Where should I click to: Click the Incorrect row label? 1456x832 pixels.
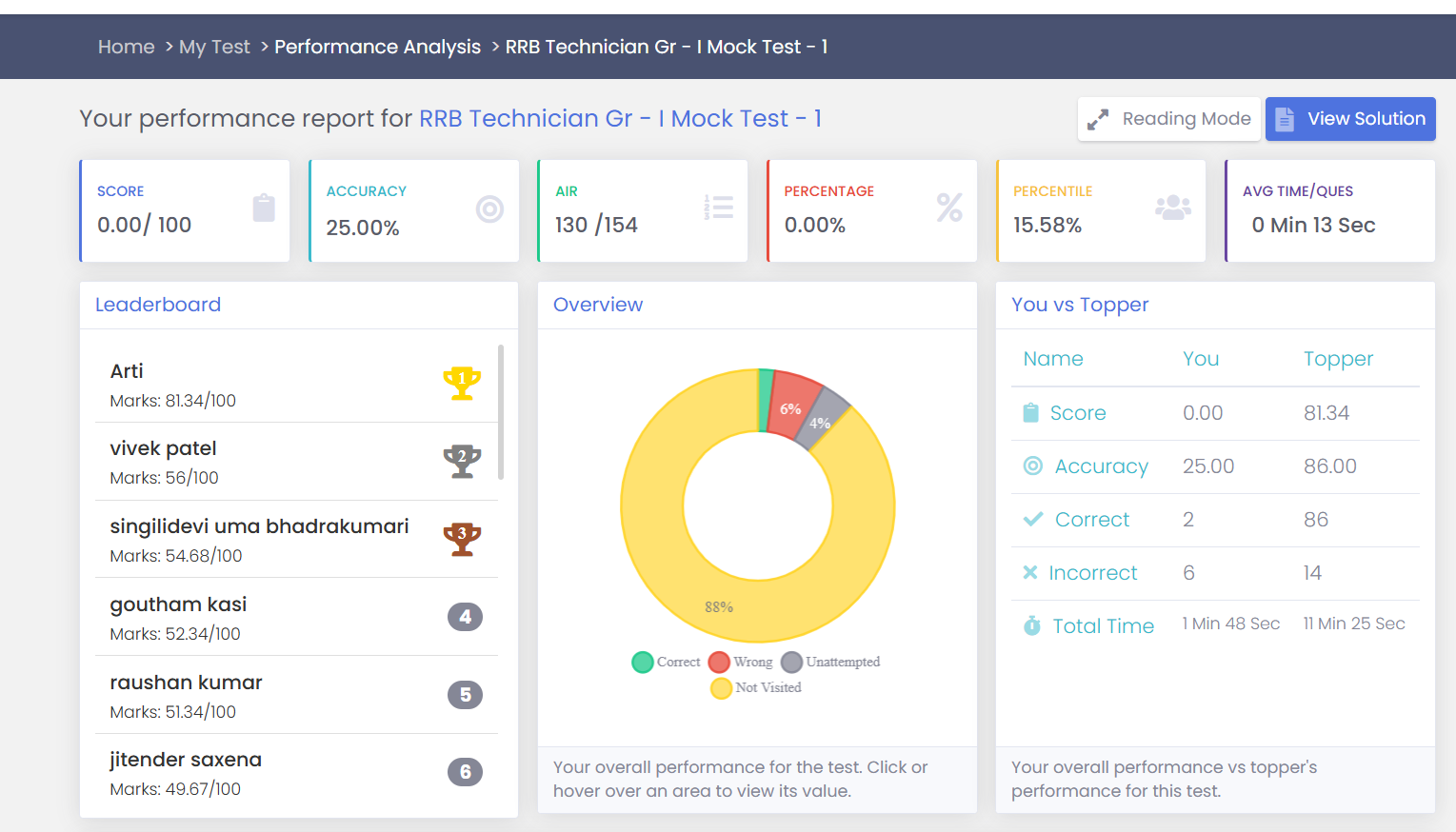(x=1093, y=573)
